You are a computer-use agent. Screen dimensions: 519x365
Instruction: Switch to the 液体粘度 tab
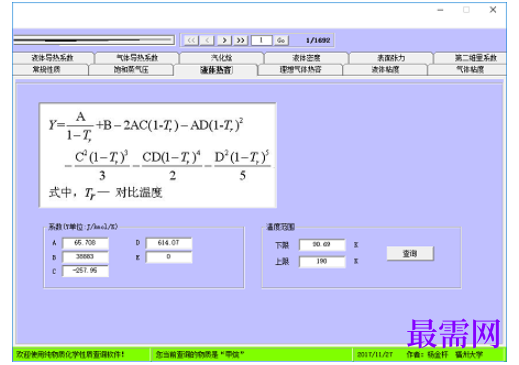click(x=385, y=70)
